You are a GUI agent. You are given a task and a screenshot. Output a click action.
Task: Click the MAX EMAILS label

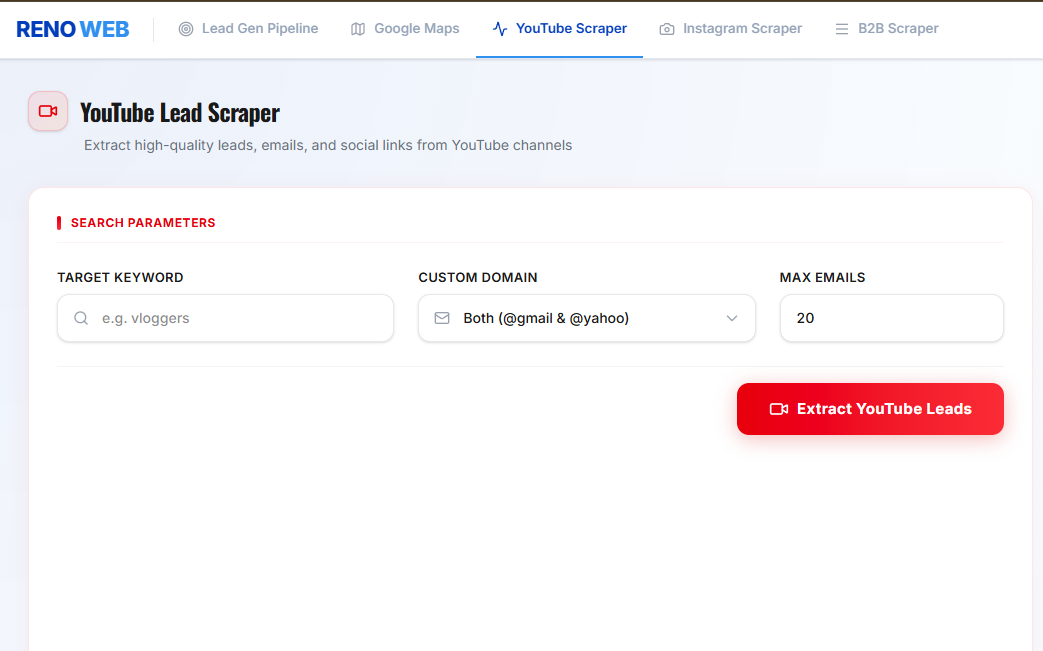[822, 277]
